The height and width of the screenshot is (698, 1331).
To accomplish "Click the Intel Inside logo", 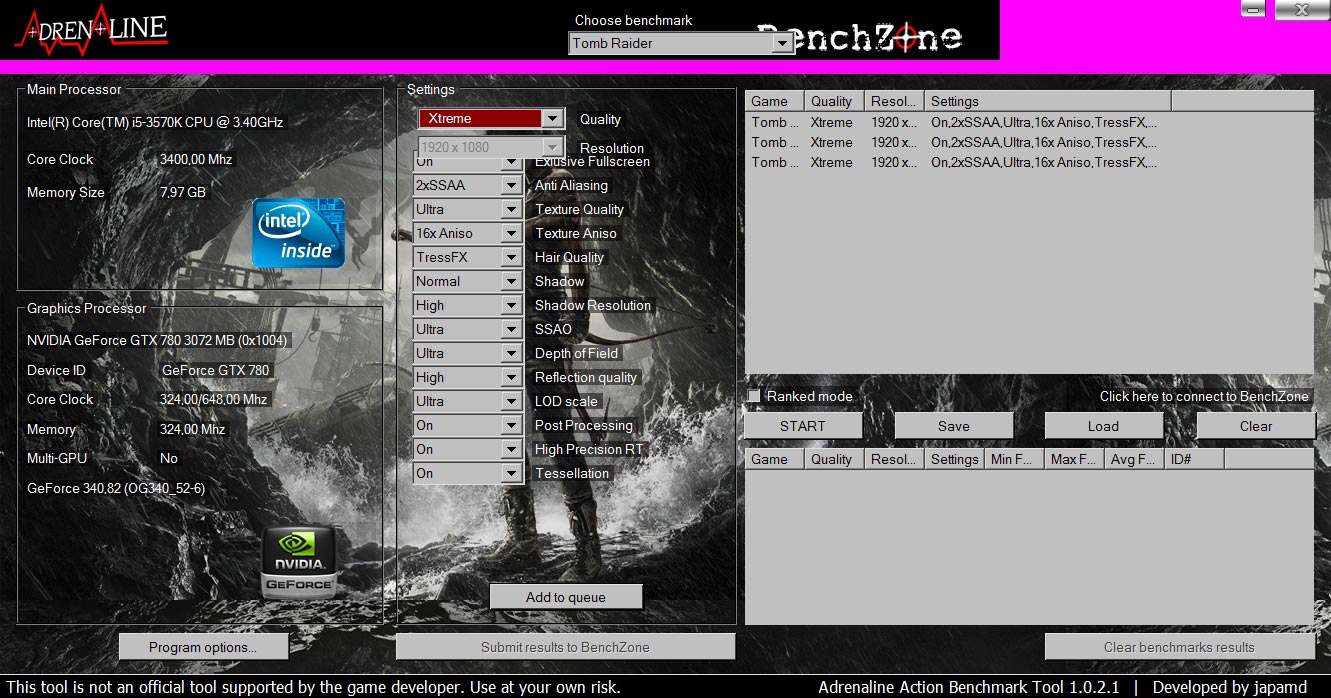I will click(x=298, y=233).
